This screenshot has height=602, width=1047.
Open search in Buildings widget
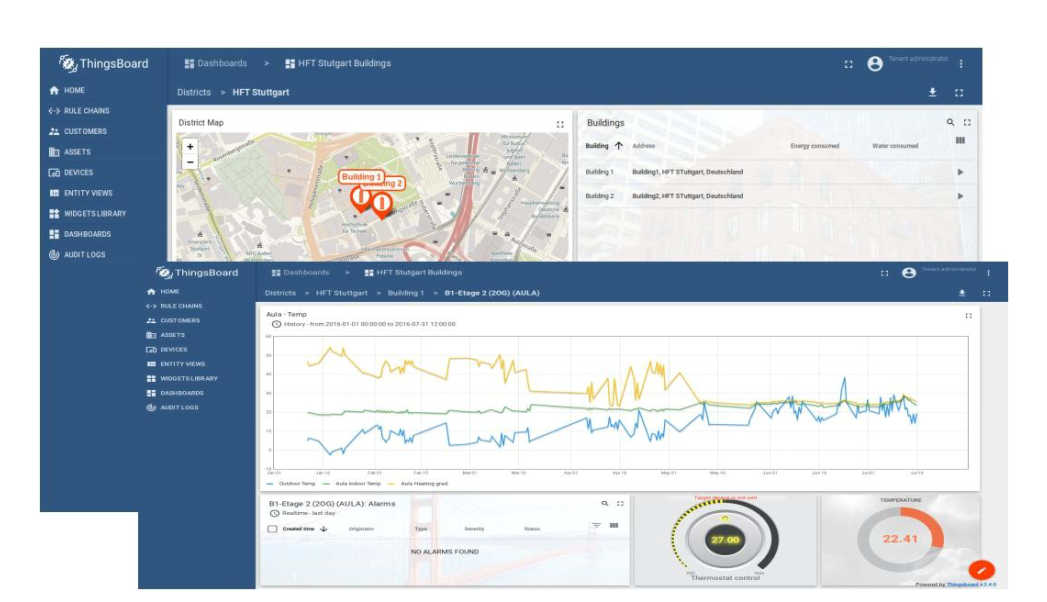950,122
